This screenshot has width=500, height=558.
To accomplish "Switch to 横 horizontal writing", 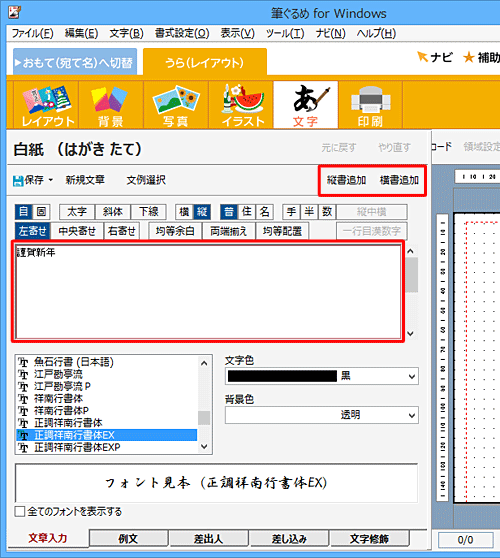I will click(x=184, y=212).
